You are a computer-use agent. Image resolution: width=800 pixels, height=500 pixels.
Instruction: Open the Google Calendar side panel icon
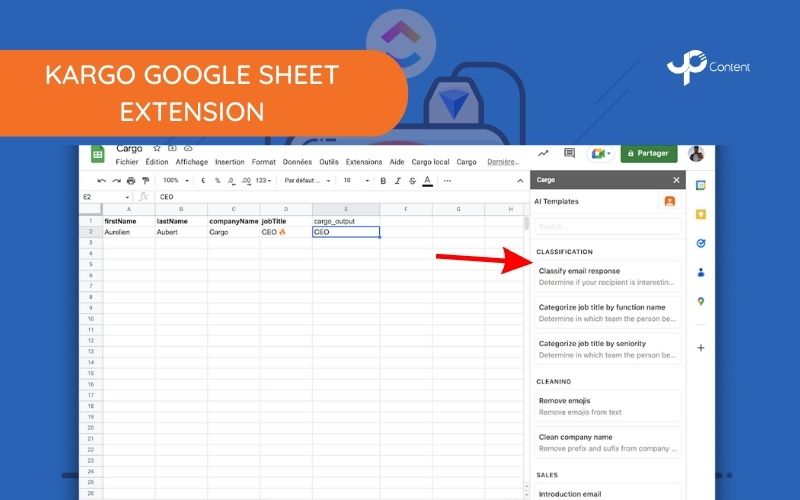click(x=701, y=185)
